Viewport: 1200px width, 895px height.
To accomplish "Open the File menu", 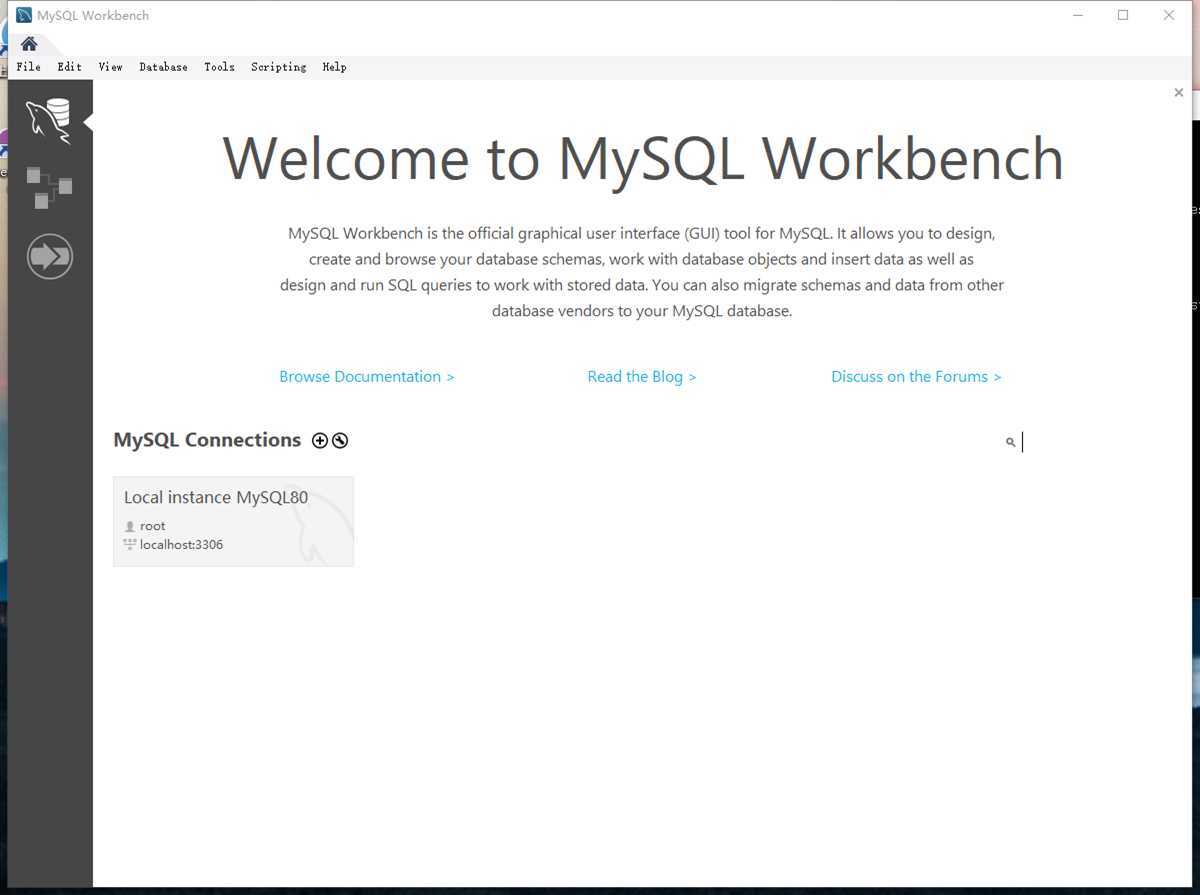I will point(29,67).
